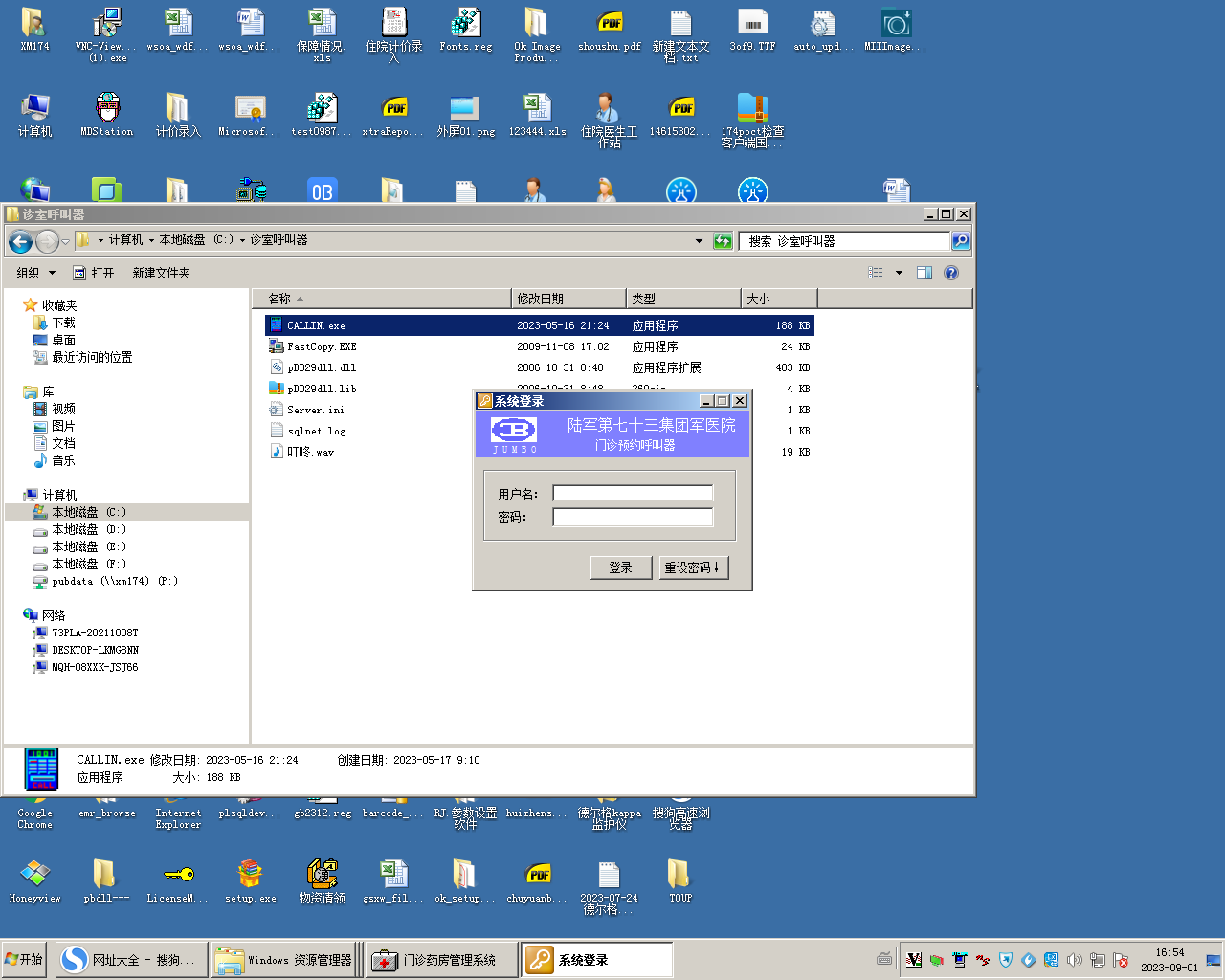This screenshot has width=1225, height=980.
Task: Select network computer DESKTOP-LKMG8NN
Action: tap(86, 650)
